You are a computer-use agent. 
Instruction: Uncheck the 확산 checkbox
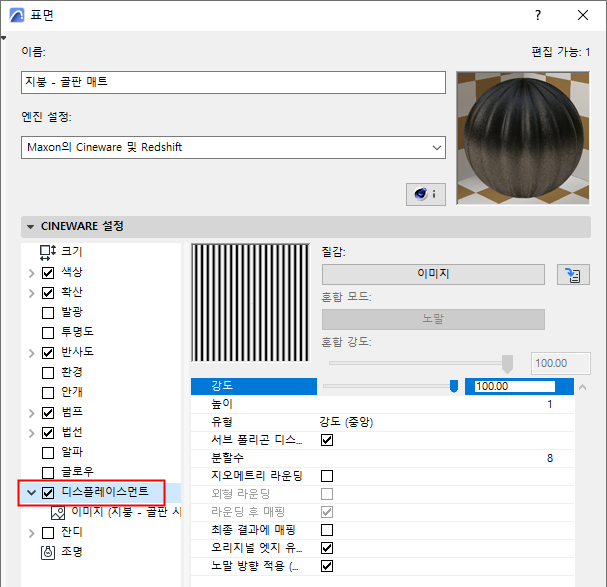click(x=48, y=293)
